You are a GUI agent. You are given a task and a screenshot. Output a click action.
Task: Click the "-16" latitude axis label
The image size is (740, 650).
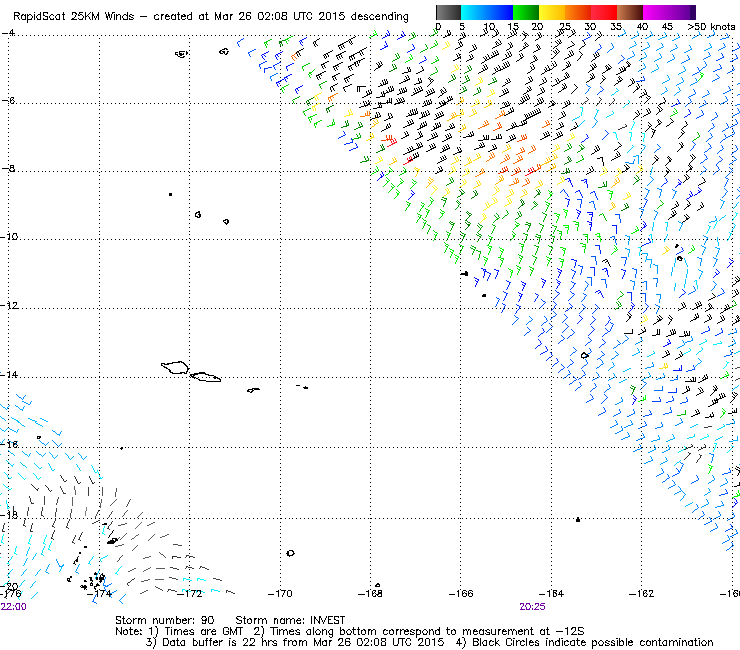tap(9, 444)
